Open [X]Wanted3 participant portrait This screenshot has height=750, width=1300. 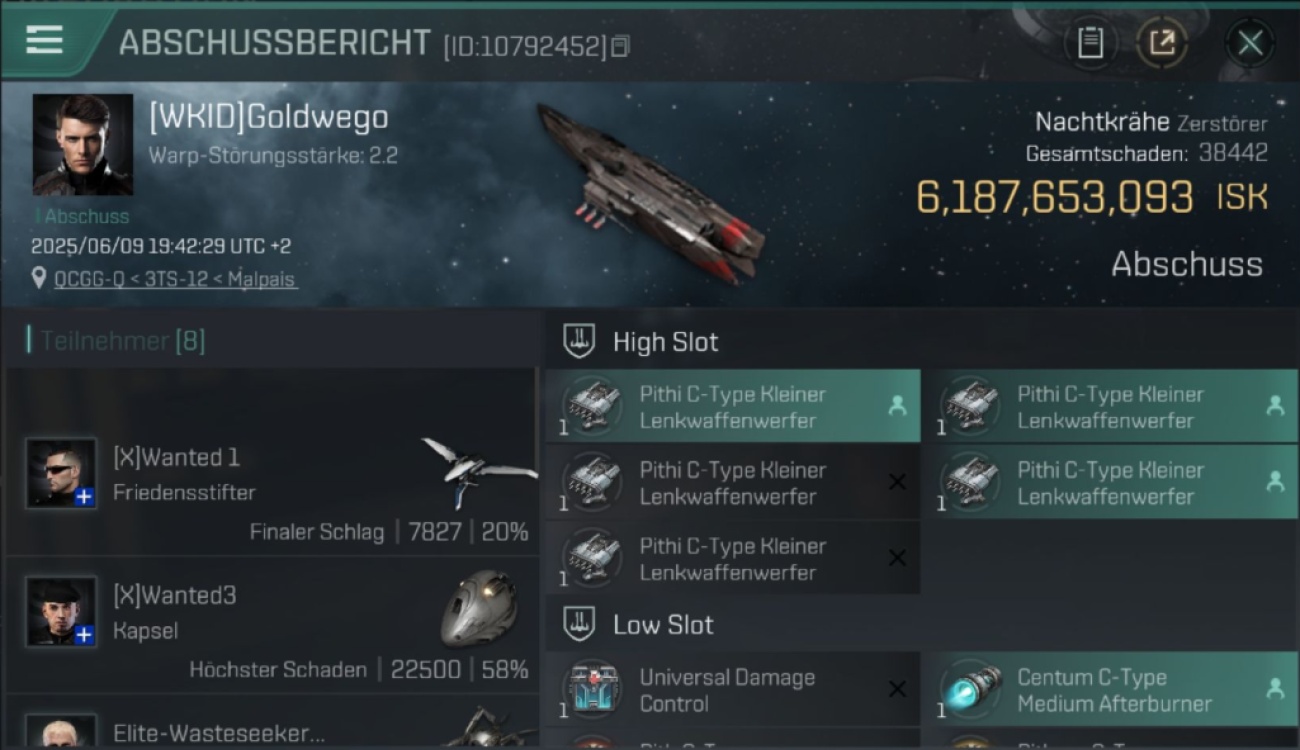[x=61, y=611]
